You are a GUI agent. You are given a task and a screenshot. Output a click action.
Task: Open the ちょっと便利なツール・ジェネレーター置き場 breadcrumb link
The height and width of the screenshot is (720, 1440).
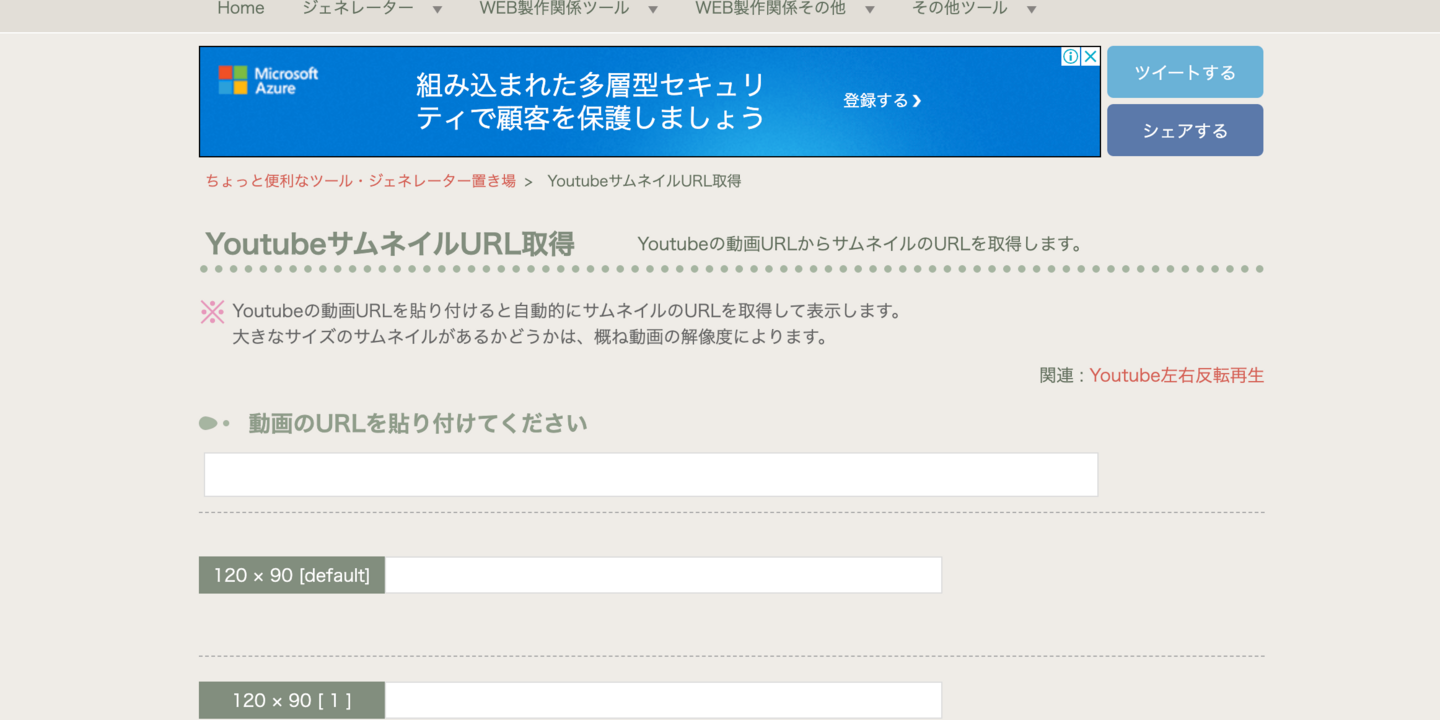(361, 181)
